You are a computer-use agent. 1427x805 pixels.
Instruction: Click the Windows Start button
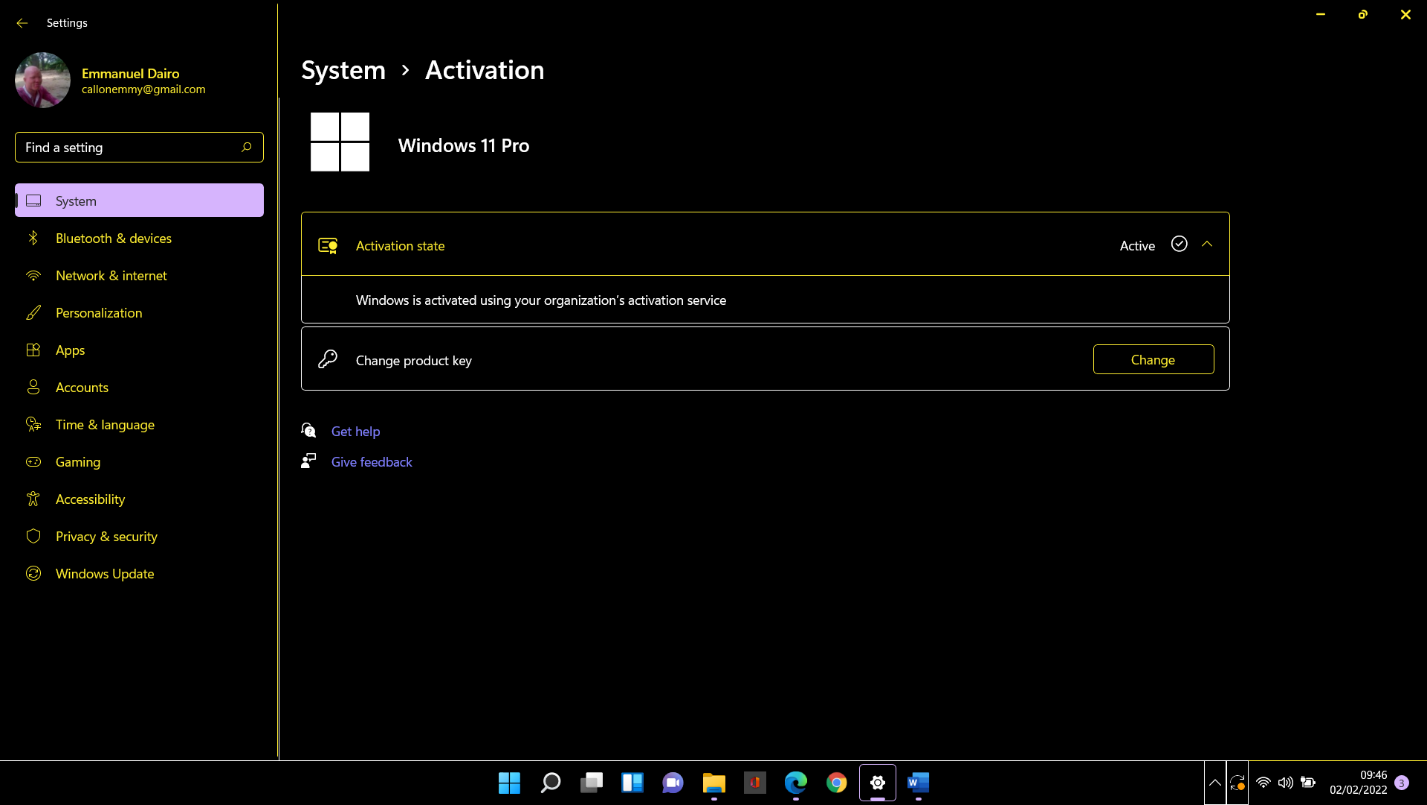509,783
